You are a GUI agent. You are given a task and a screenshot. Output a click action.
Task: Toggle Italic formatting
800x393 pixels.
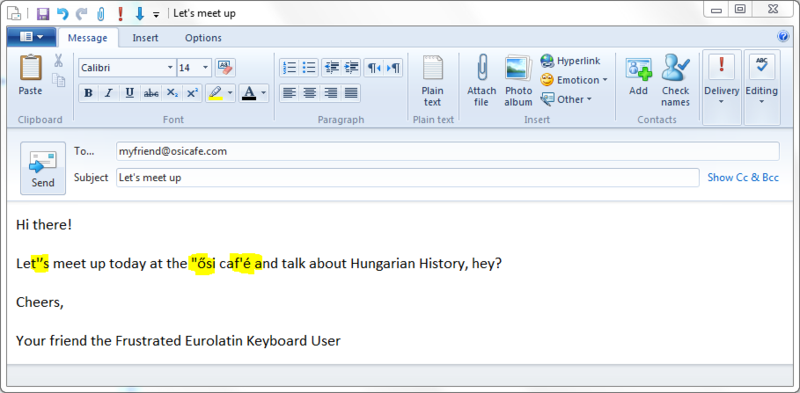pos(109,93)
